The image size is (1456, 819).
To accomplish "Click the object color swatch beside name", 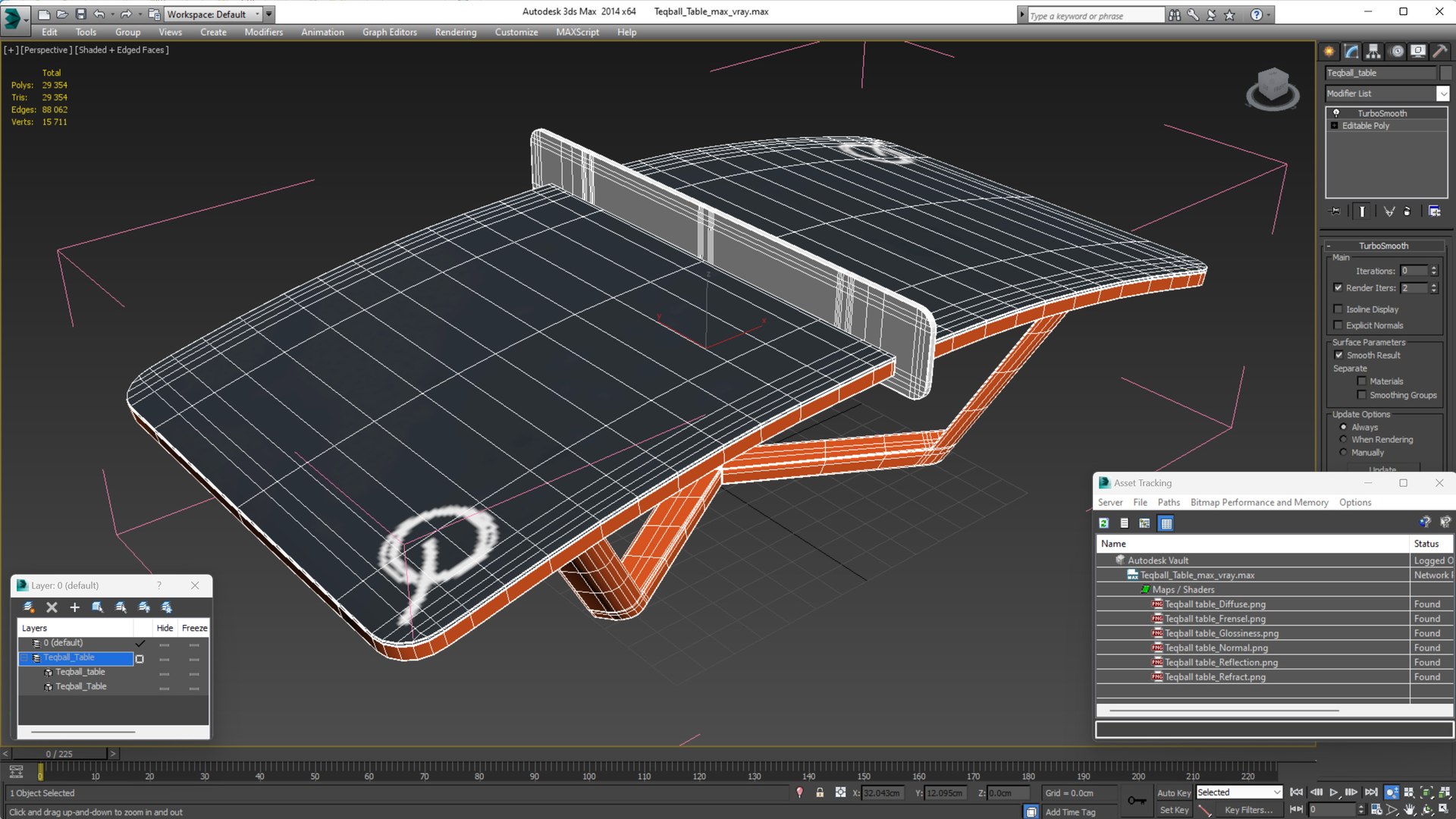I will pos(1446,73).
